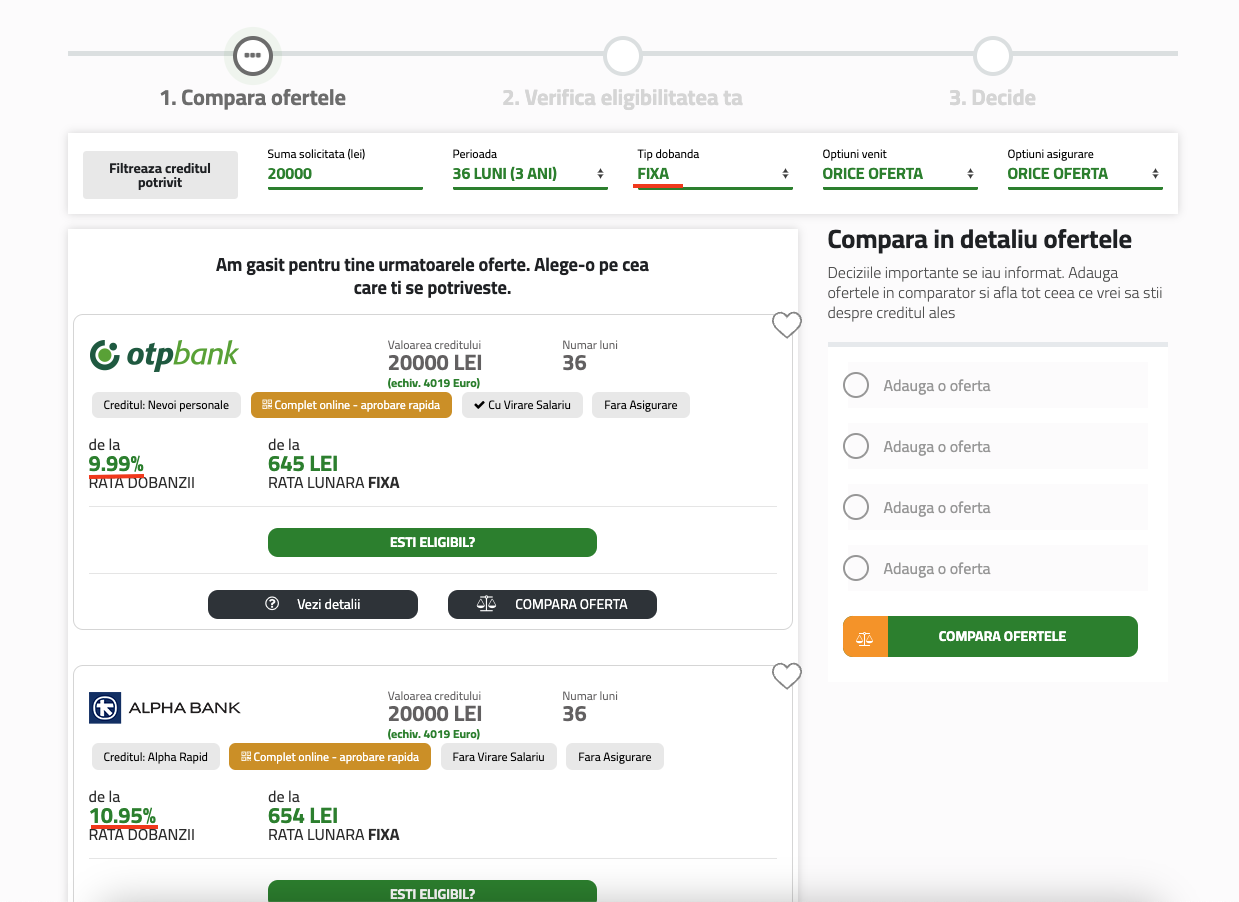This screenshot has height=902, width=1239.
Task: Click the Alpha Bank logo
Action: (165, 707)
